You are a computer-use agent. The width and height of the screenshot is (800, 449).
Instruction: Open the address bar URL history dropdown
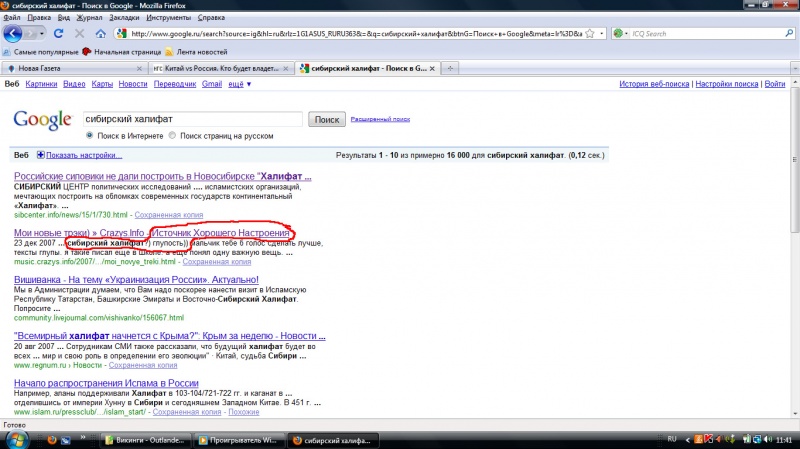point(602,34)
